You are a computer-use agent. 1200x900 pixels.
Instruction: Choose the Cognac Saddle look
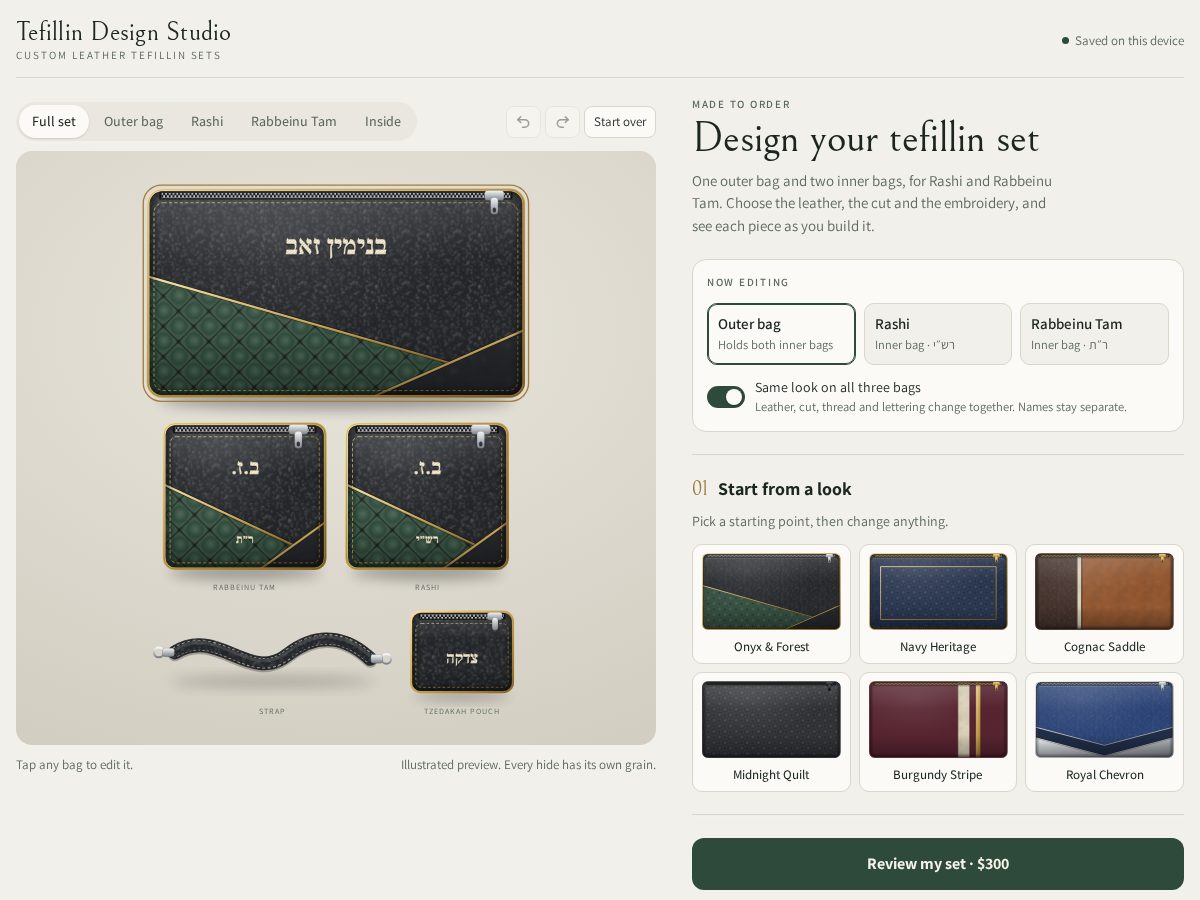coord(1104,604)
